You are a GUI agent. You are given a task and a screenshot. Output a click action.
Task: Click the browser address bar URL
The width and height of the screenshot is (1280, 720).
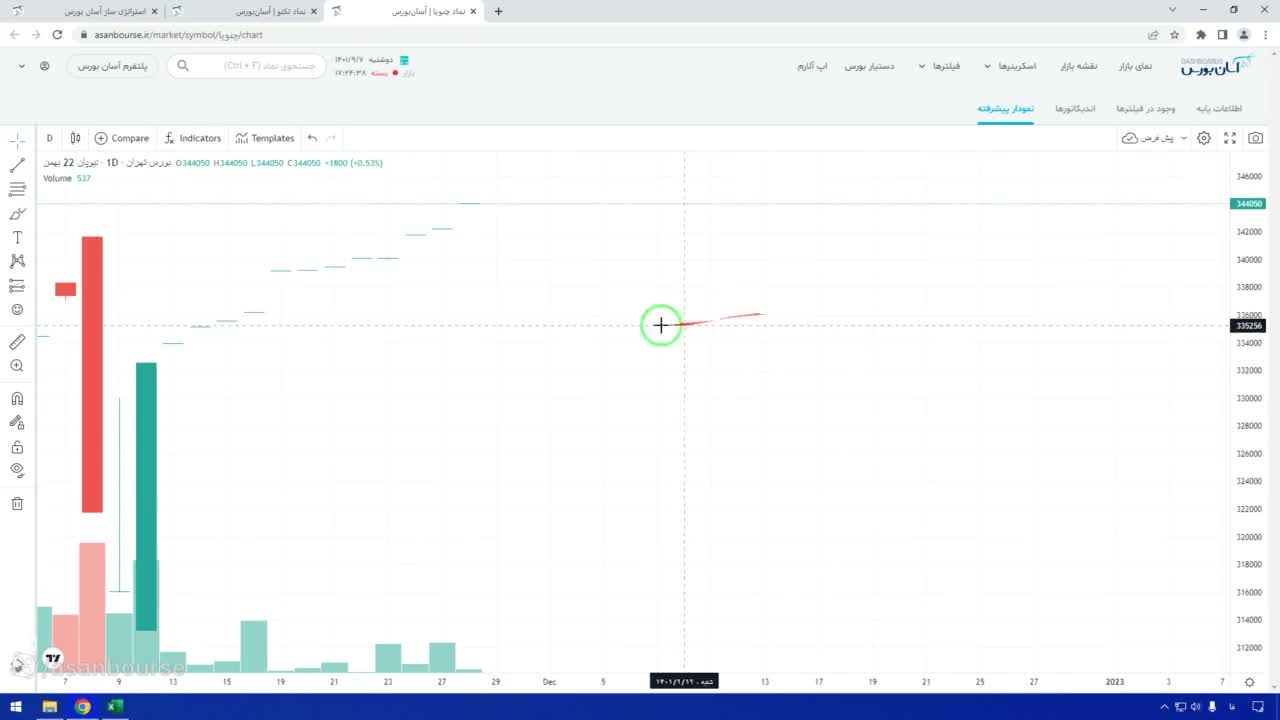pos(178,34)
